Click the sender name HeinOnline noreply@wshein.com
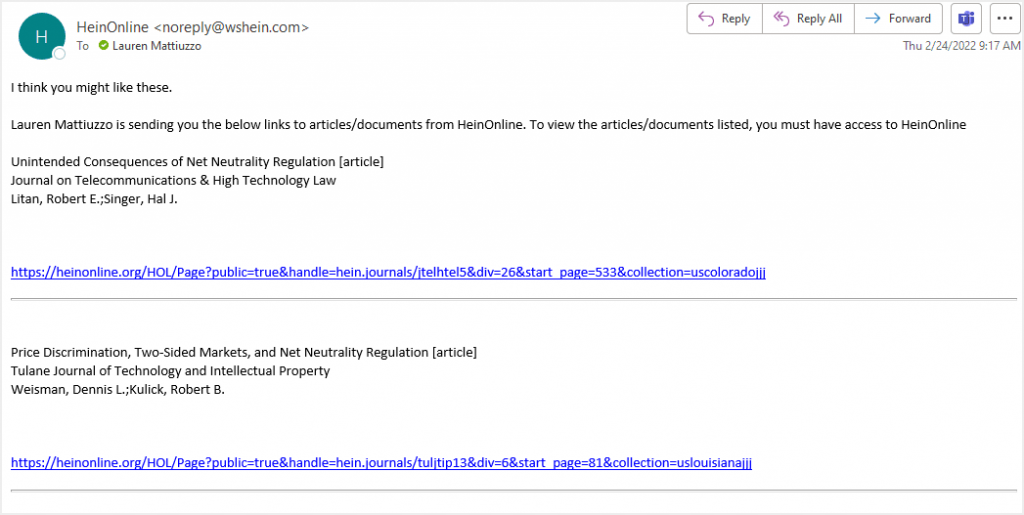1024x515 pixels. (x=193, y=27)
